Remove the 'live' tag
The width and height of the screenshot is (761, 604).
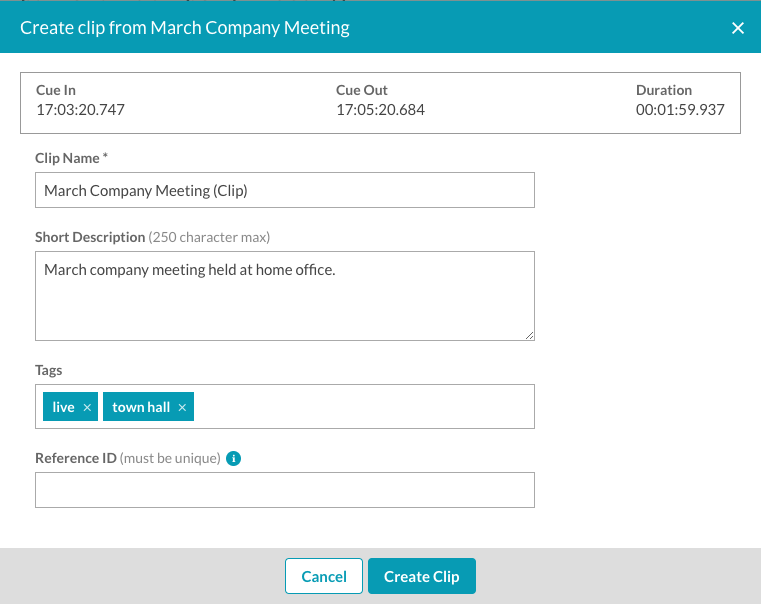87,408
